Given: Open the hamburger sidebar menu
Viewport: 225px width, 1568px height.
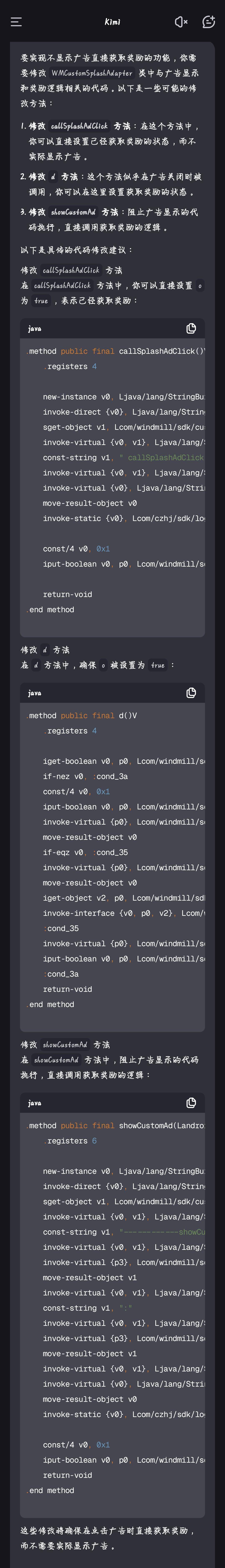Looking at the screenshot, I should 16,22.
